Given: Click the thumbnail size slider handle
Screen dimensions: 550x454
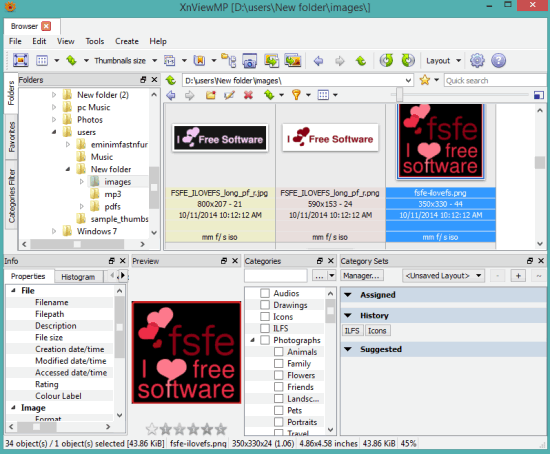Looking at the screenshot, I should [399, 95].
